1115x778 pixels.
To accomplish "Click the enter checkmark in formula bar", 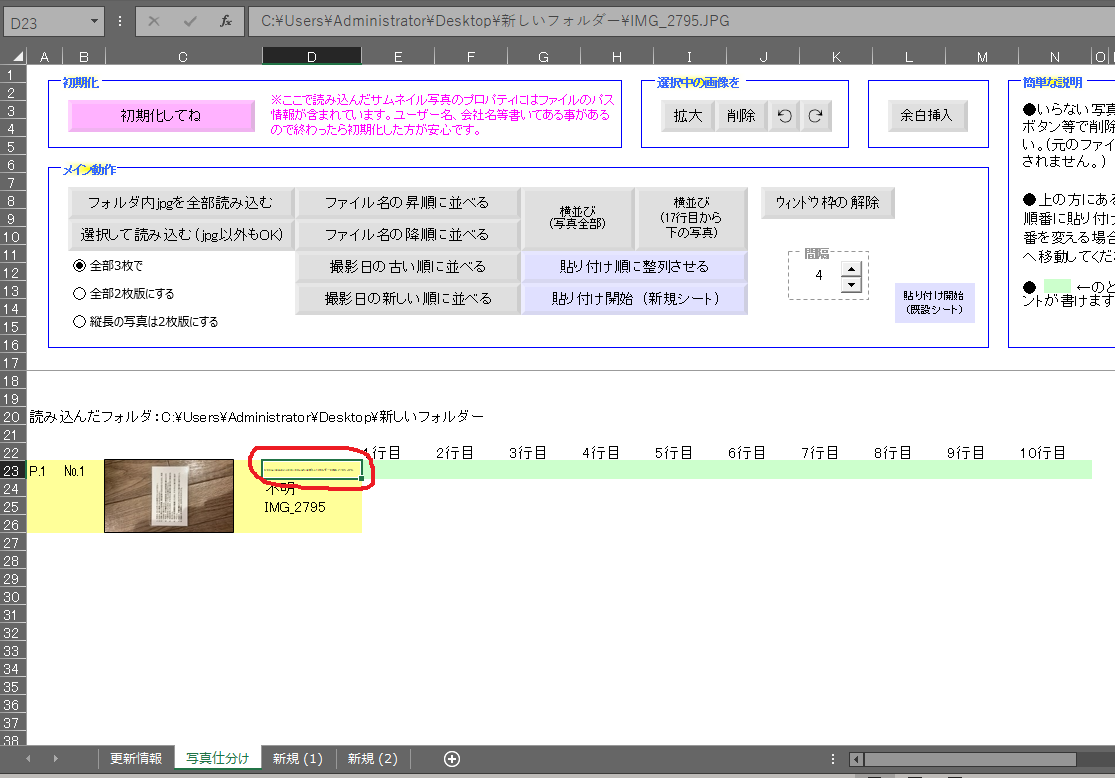I will coord(190,21).
